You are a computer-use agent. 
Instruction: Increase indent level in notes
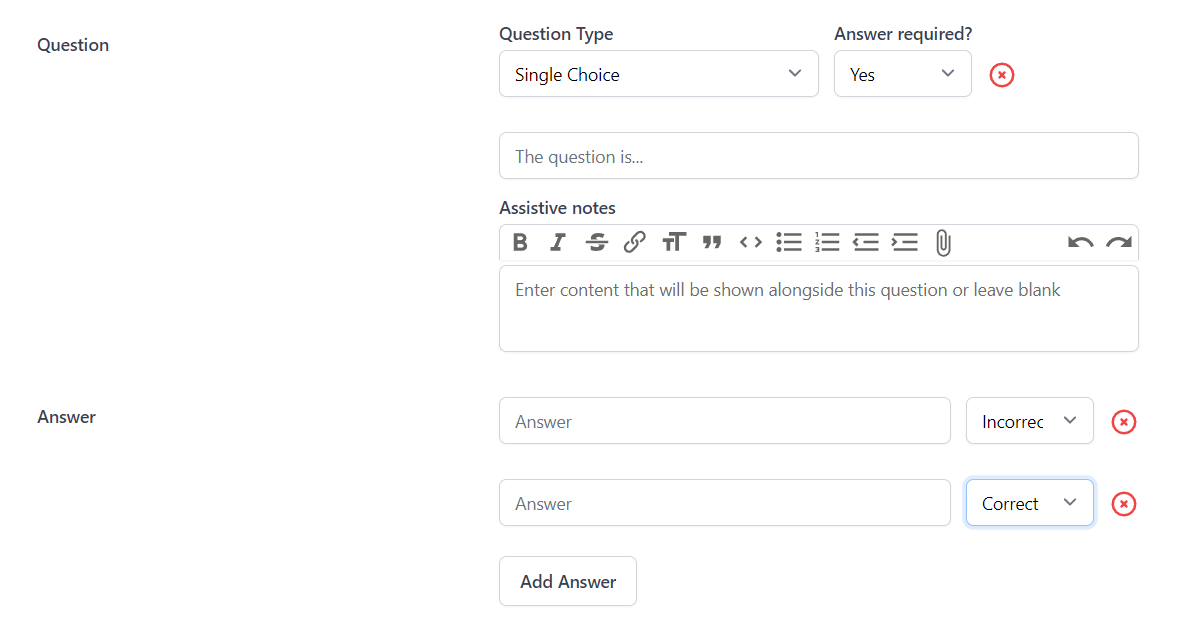905,243
